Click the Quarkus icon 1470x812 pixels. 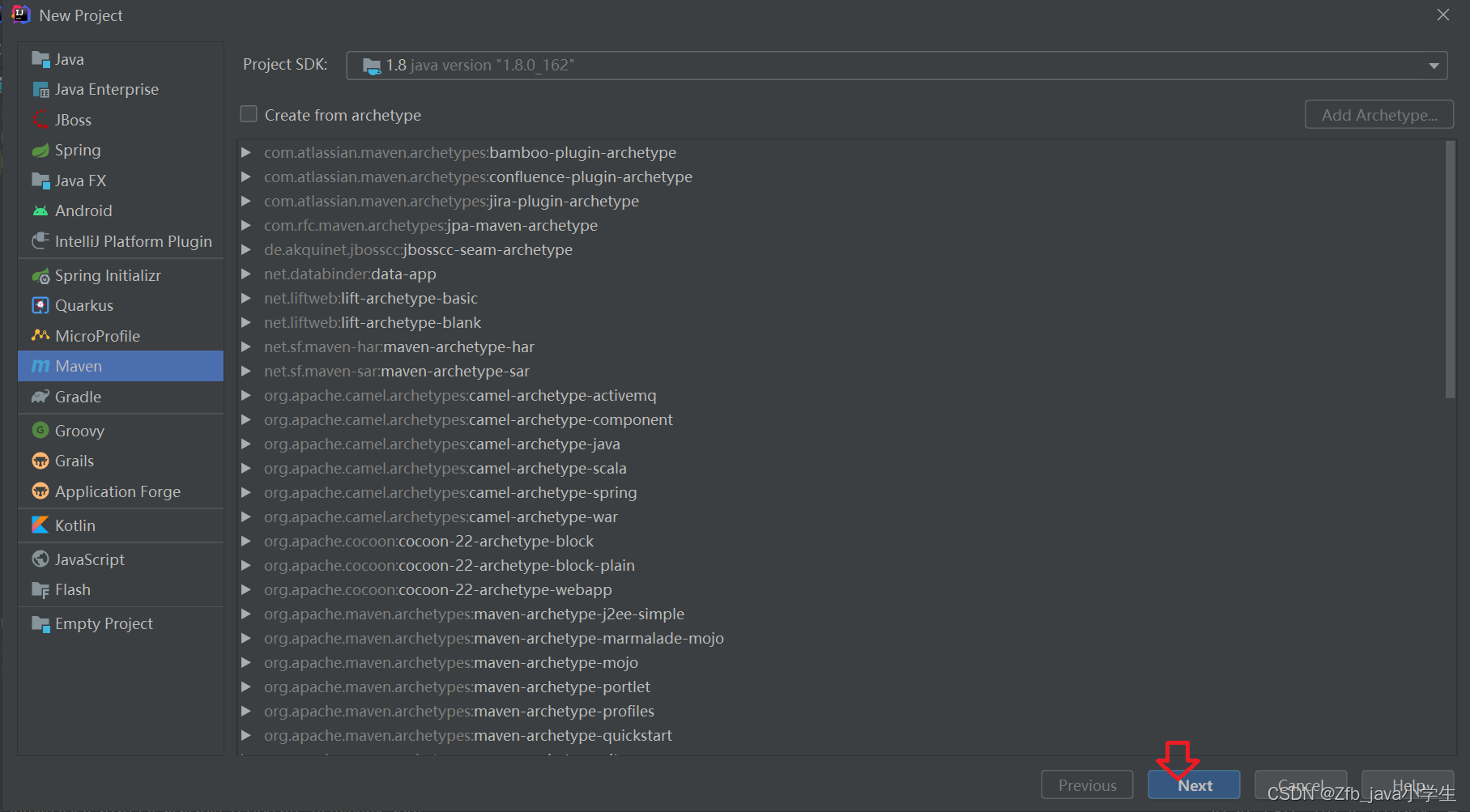[40, 305]
